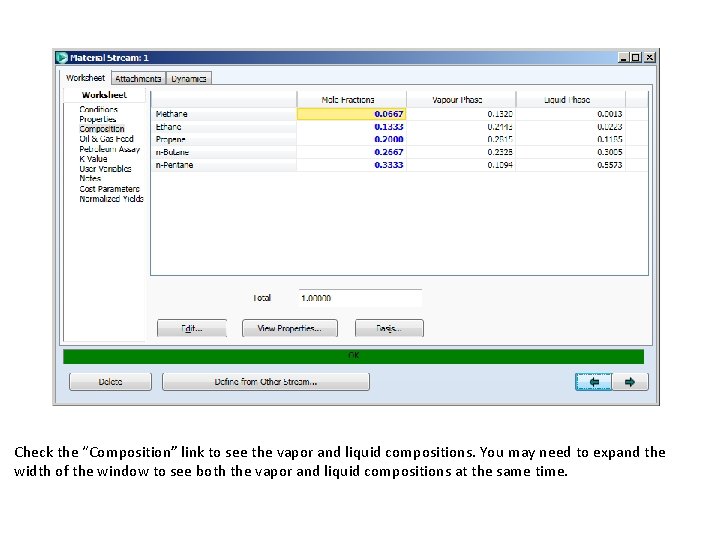
Task: Select Conditions in the worksheet list
Action: 98,109
